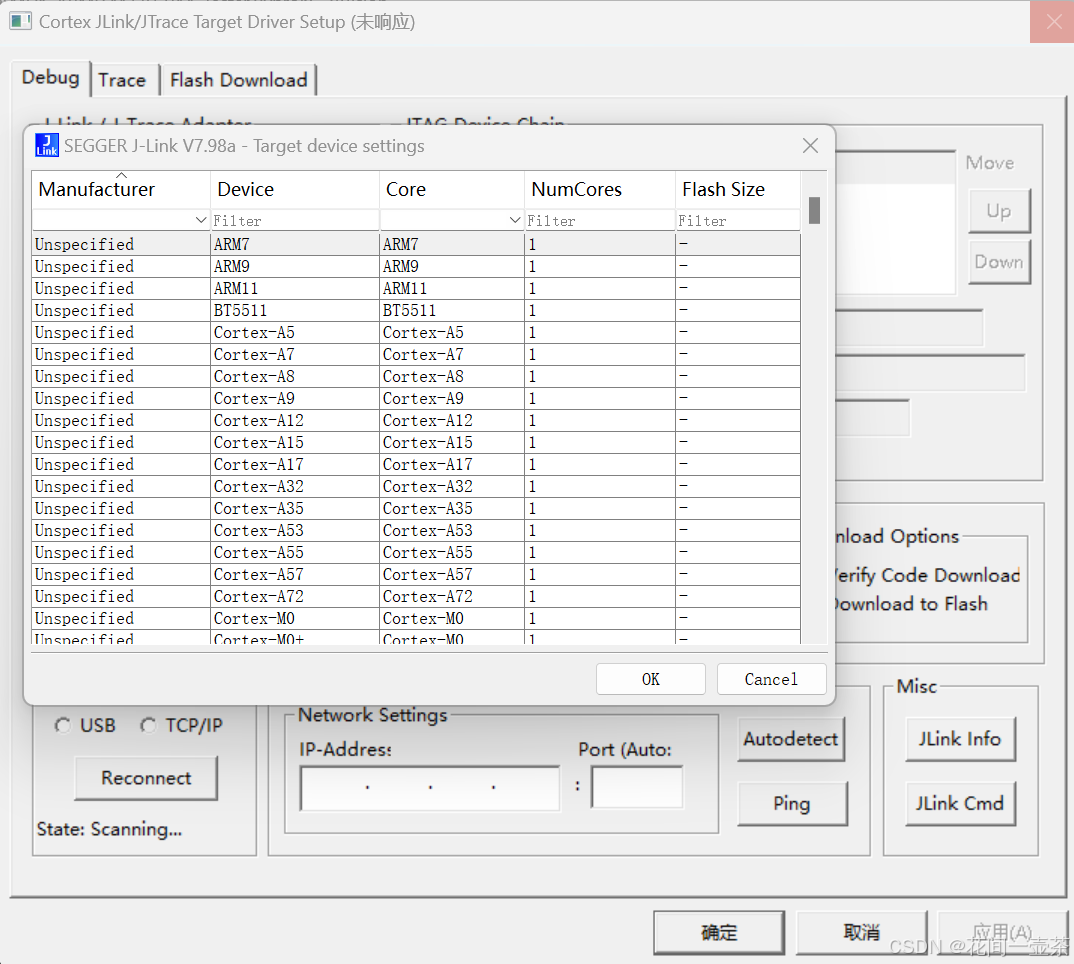Select the Cortex-A15 device row
The height and width of the screenshot is (964, 1074).
(416, 442)
